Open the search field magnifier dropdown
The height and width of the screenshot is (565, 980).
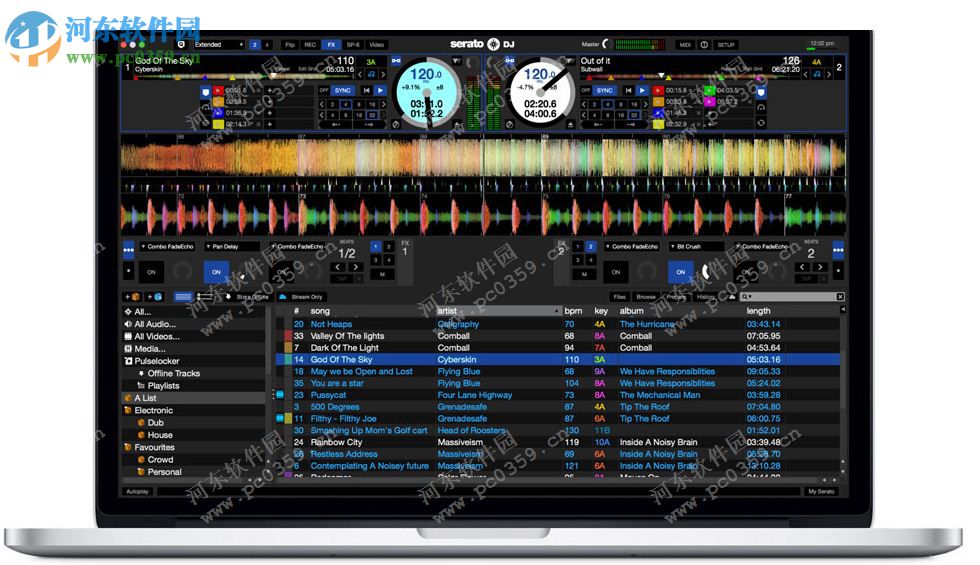click(x=746, y=297)
